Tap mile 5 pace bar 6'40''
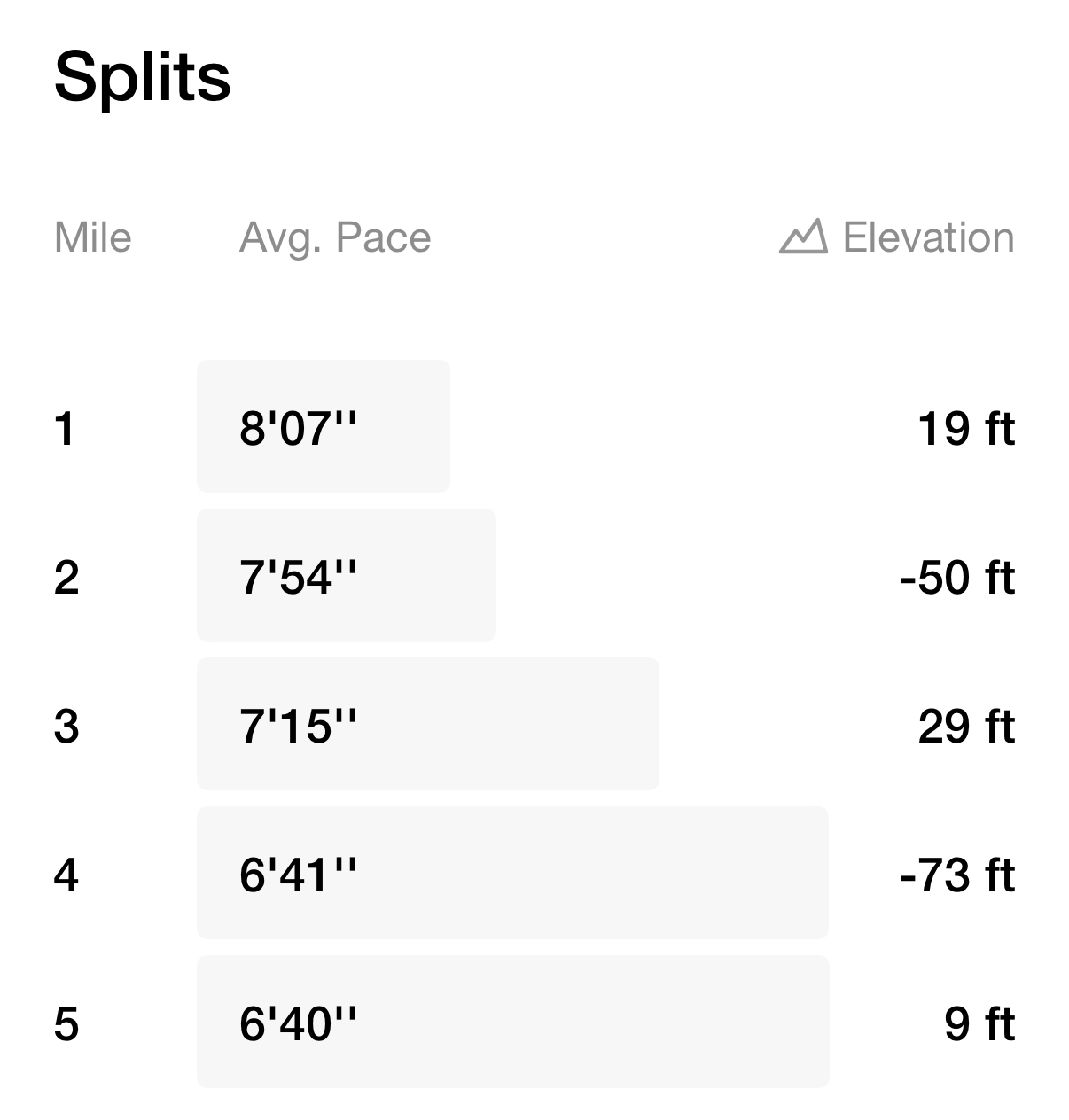This screenshot has width=1069, height=1120. tap(513, 1022)
